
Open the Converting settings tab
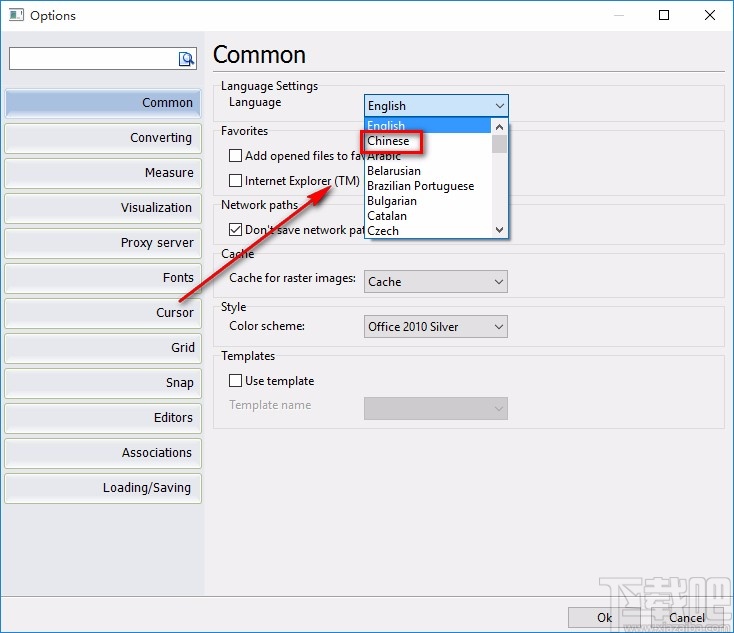click(103, 138)
